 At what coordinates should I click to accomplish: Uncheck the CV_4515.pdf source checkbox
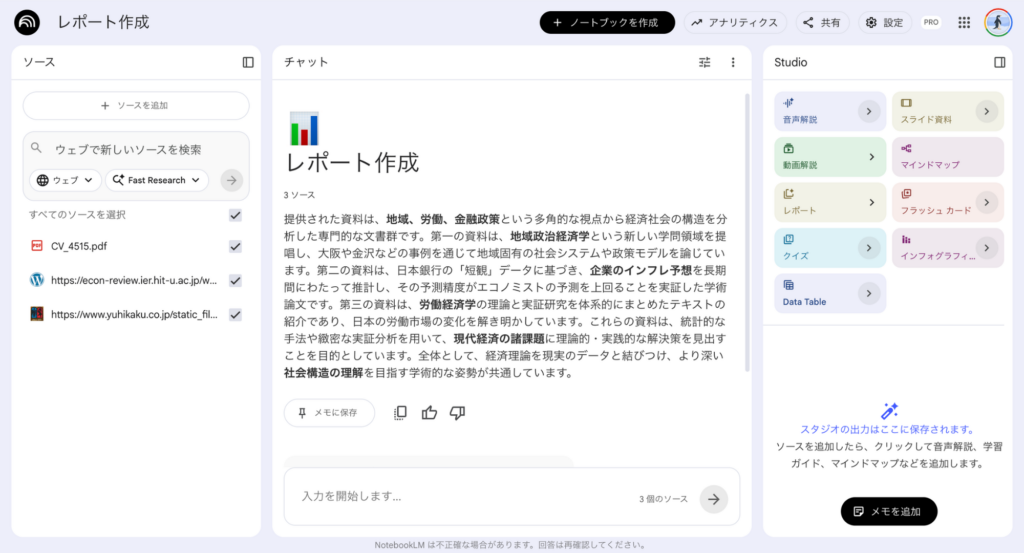[235, 246]
